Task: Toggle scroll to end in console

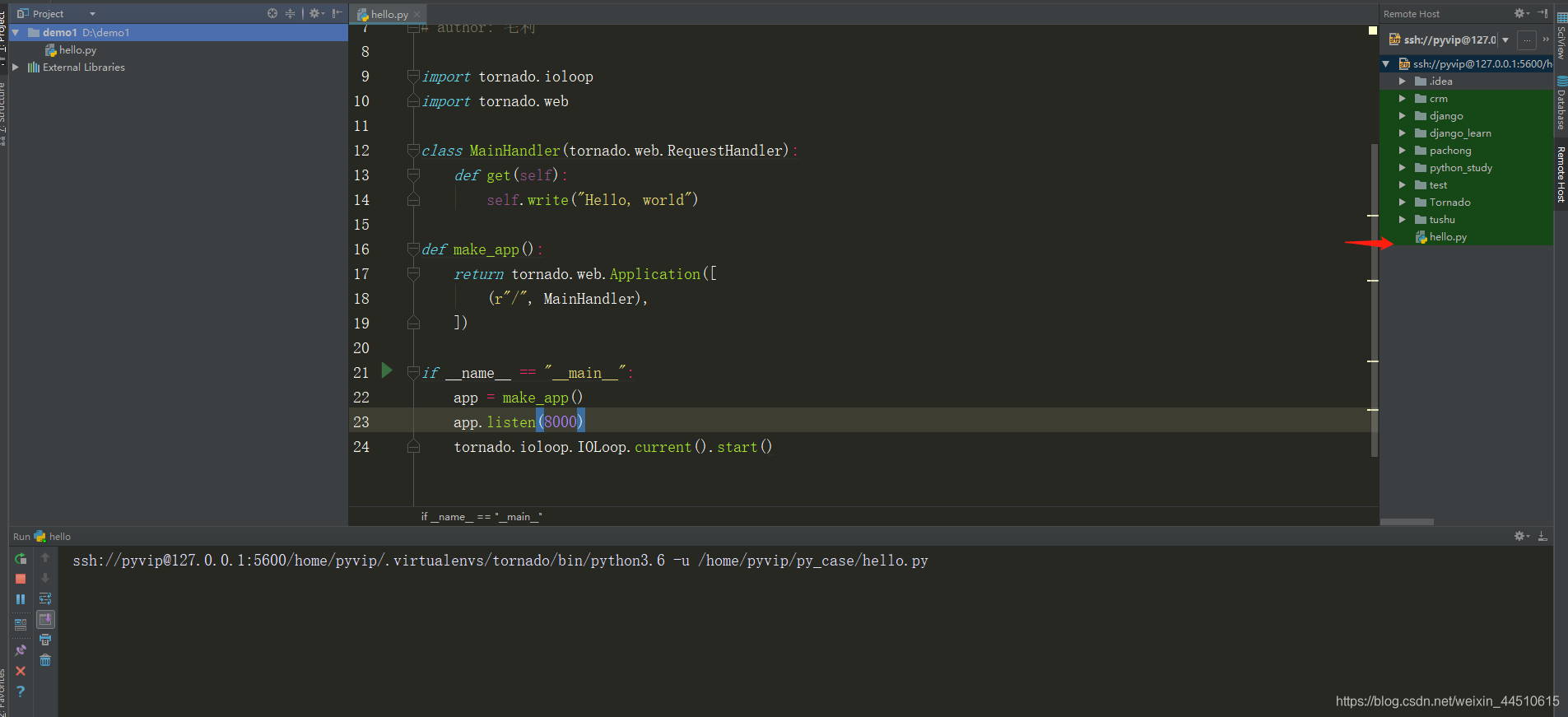Action: coord(45,619)
